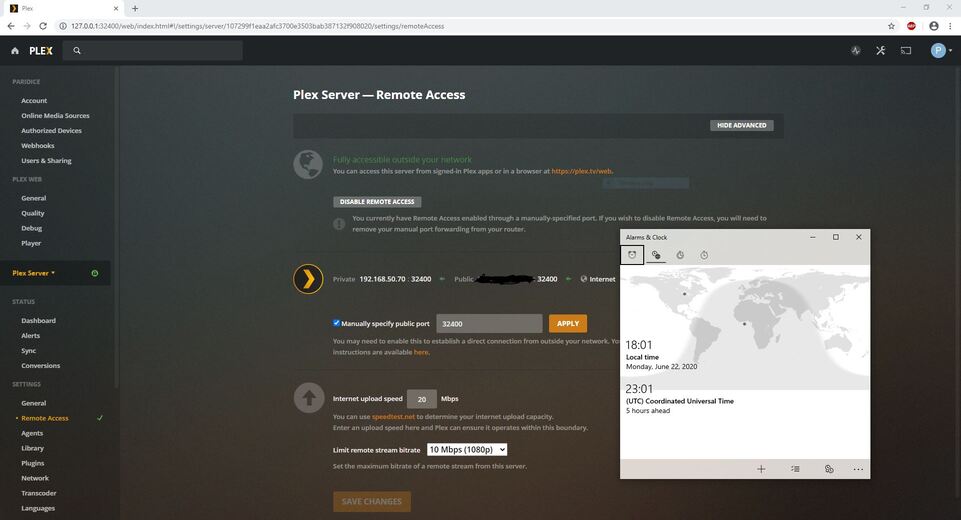Open Users & Sharing settings
This screenshot has height=520, width=961.
coord(47,161)
